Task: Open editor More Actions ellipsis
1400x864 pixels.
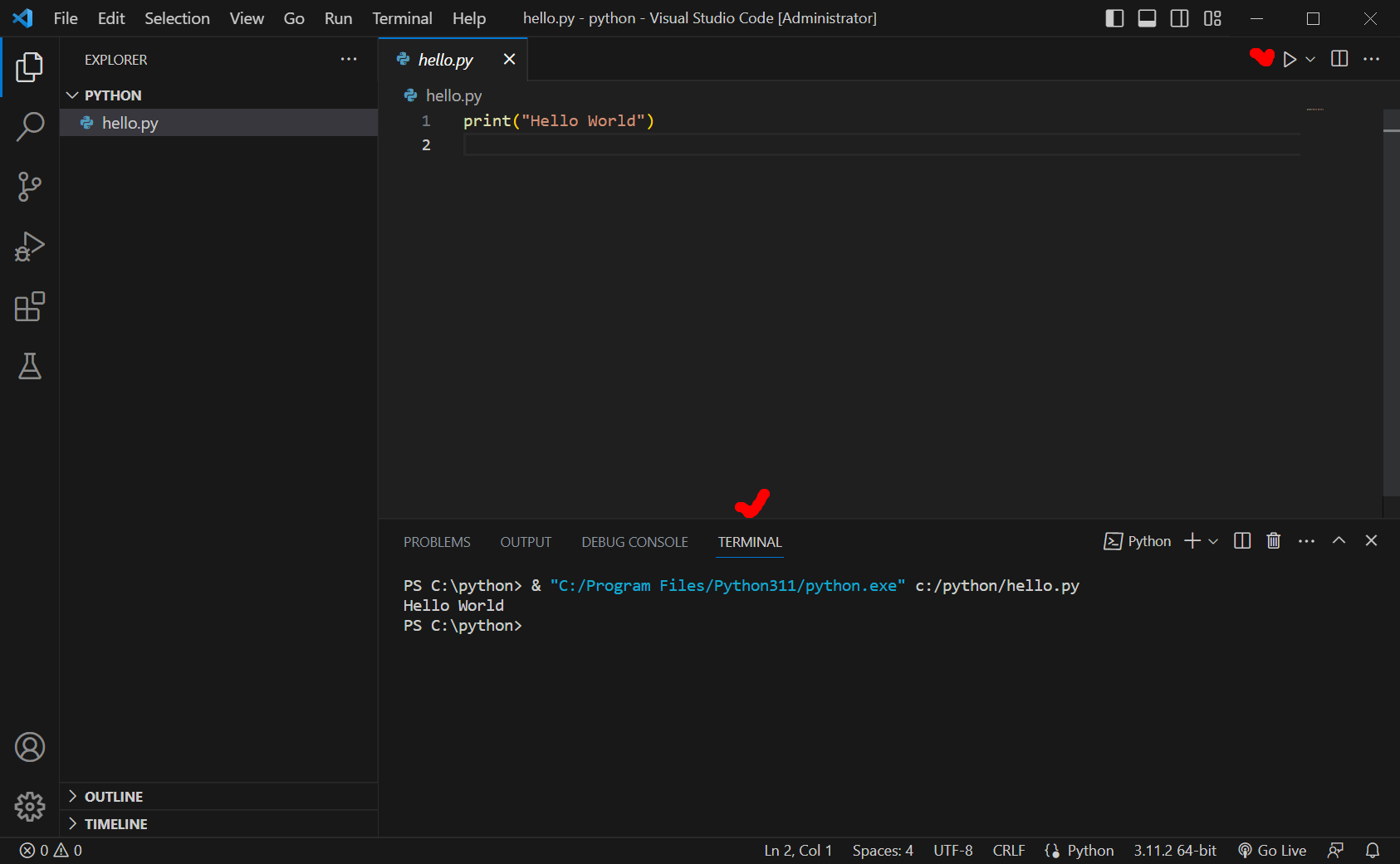Action: pos(1372,59)
